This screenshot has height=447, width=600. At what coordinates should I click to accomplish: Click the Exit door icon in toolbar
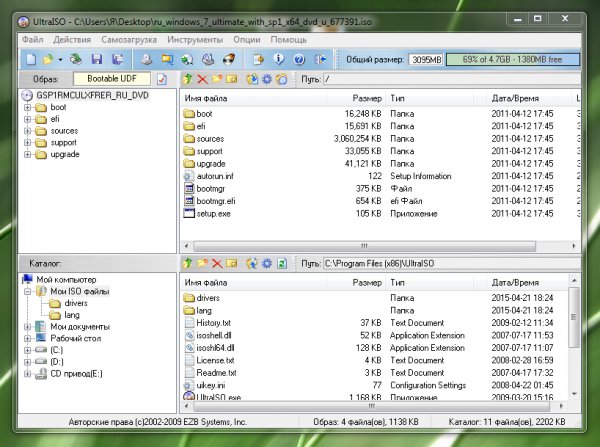pyautogui.click(x=320, y=59)
